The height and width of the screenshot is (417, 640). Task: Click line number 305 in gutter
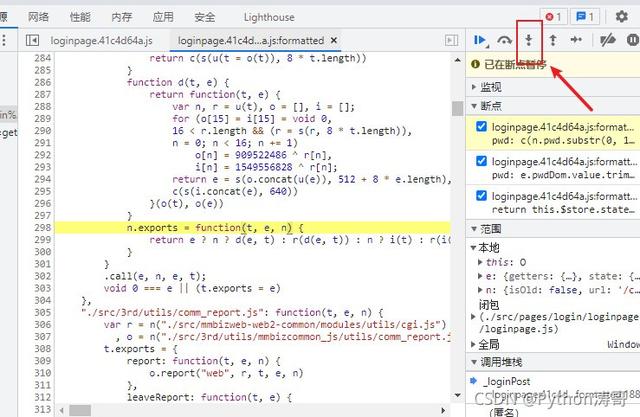(42, 313)
